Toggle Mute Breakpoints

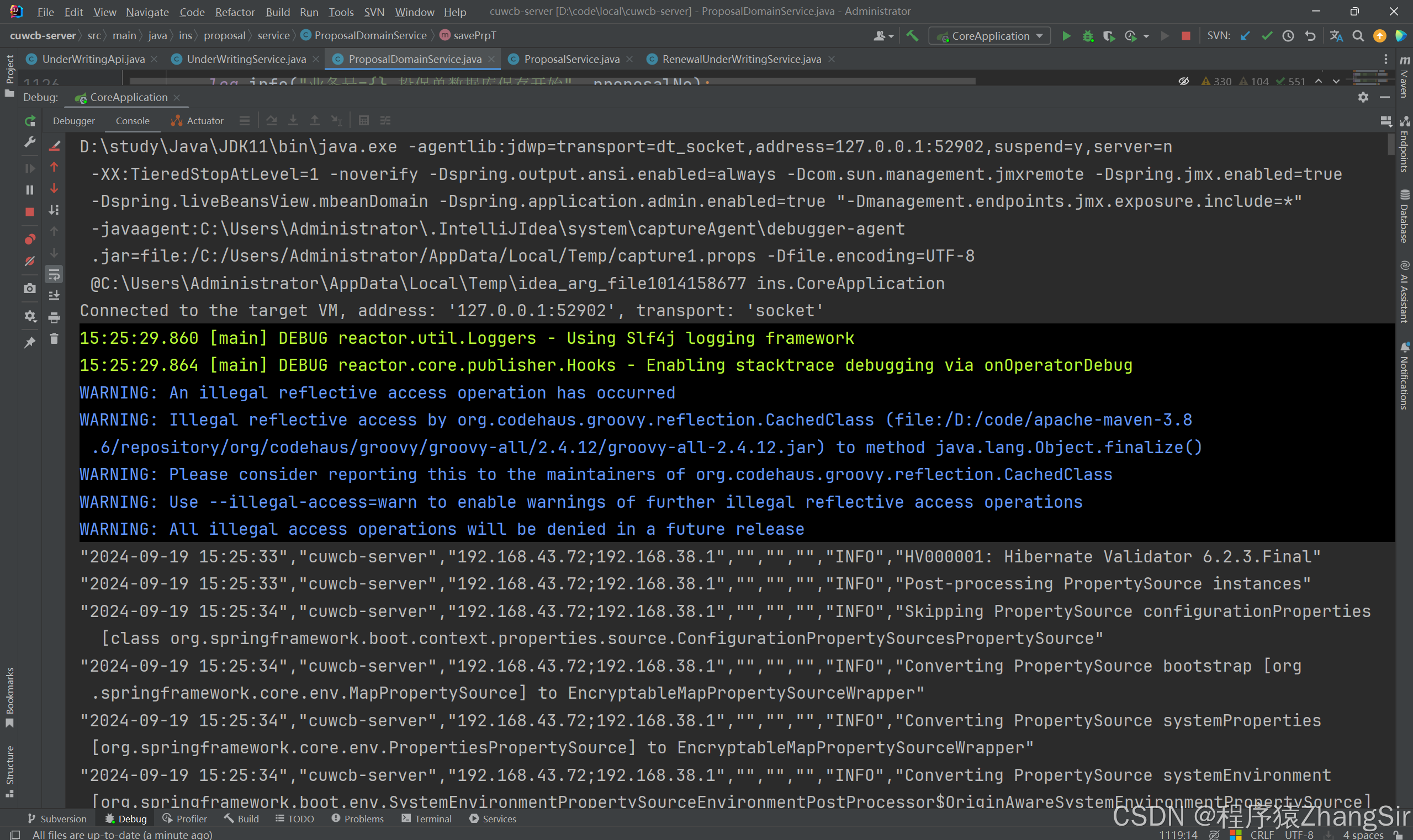pyautogui.click(x=30, y=261)
